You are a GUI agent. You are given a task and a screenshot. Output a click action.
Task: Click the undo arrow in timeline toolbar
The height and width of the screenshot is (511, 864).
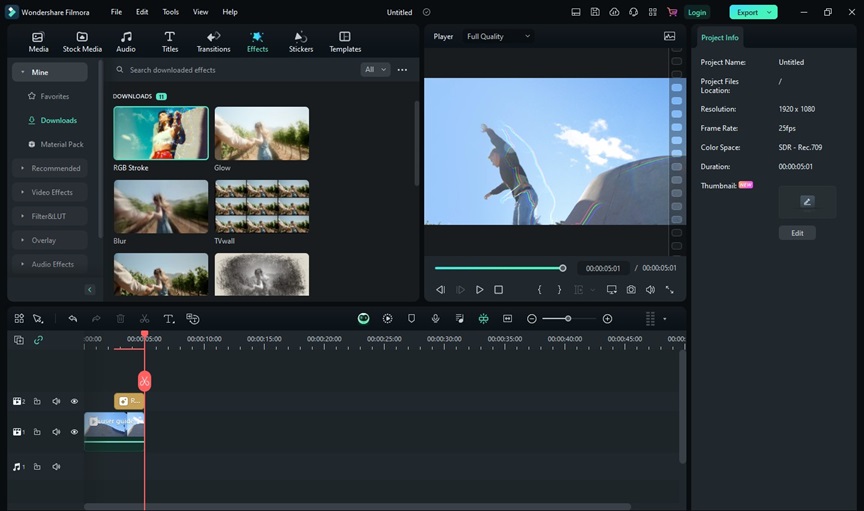[73, 319]
